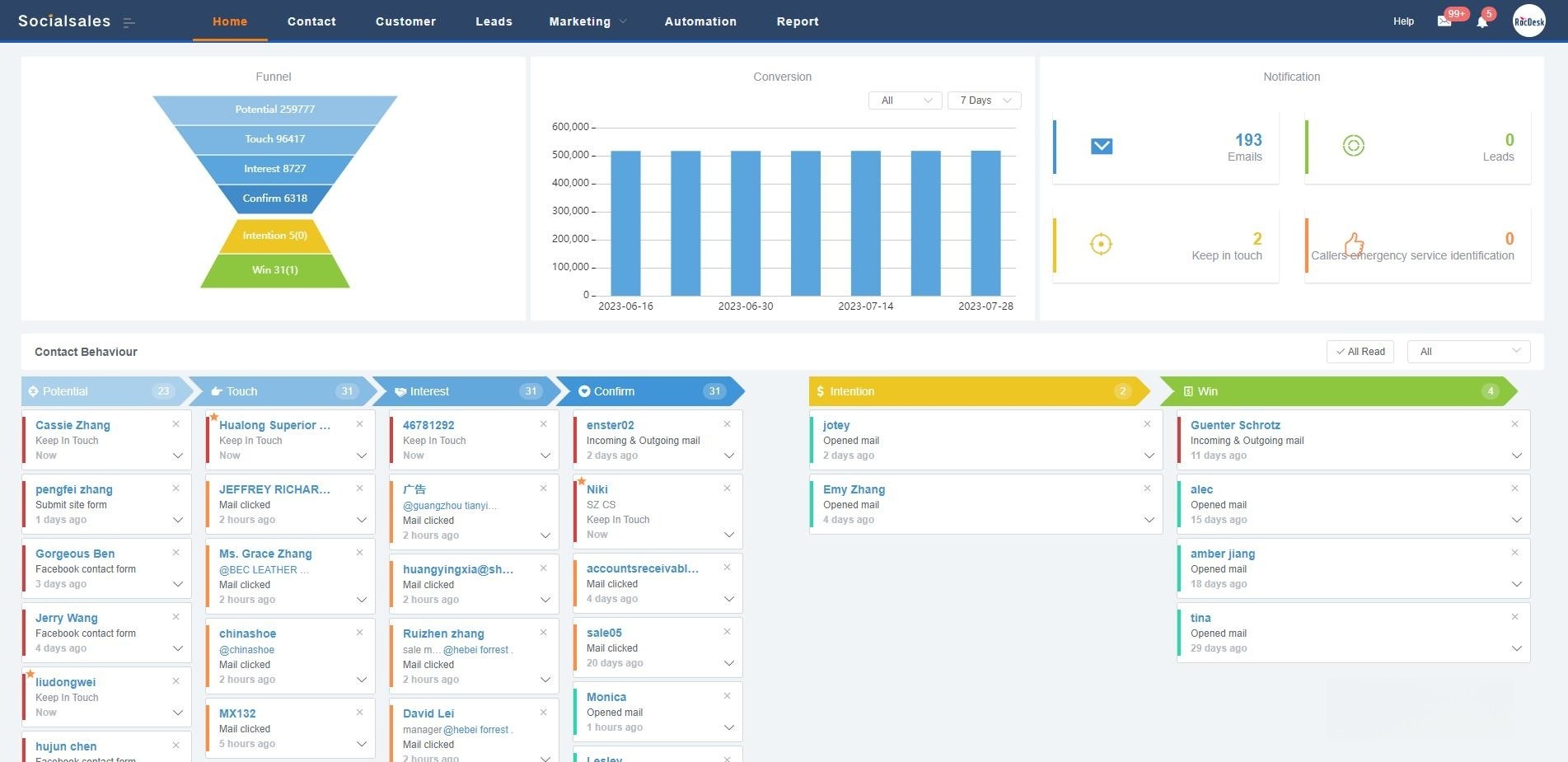Expand the chinashoe card details
Screen dimensions: 1568x762
362,680
